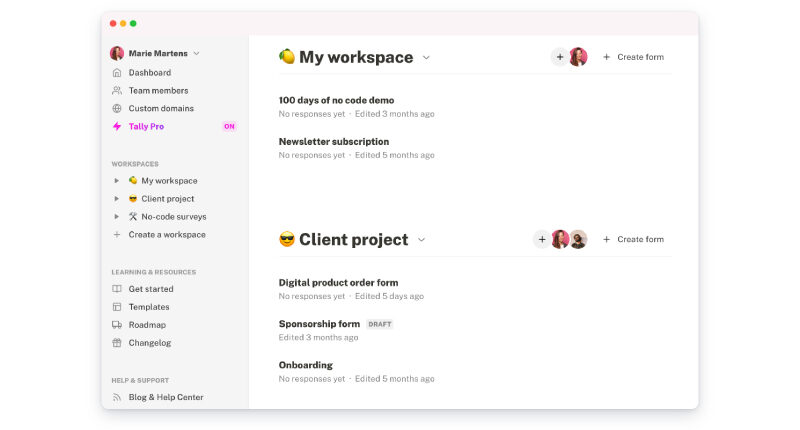This screenshot has height=430, width=800.
Task: Click the Templates layout icon
Action: (117, 307)
